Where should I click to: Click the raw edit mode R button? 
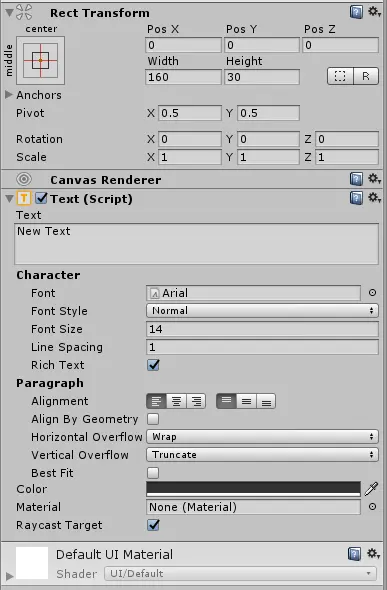pos(366,76)
